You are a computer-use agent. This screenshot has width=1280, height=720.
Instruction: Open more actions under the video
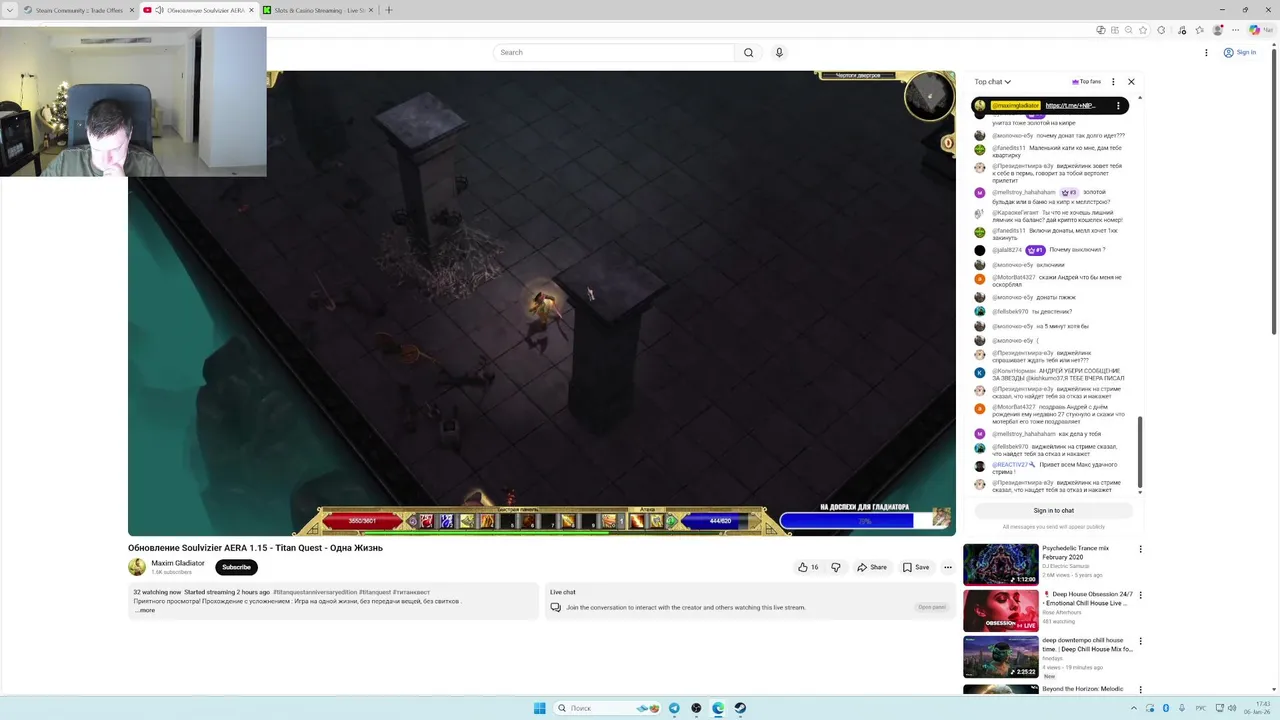[948, 567]
